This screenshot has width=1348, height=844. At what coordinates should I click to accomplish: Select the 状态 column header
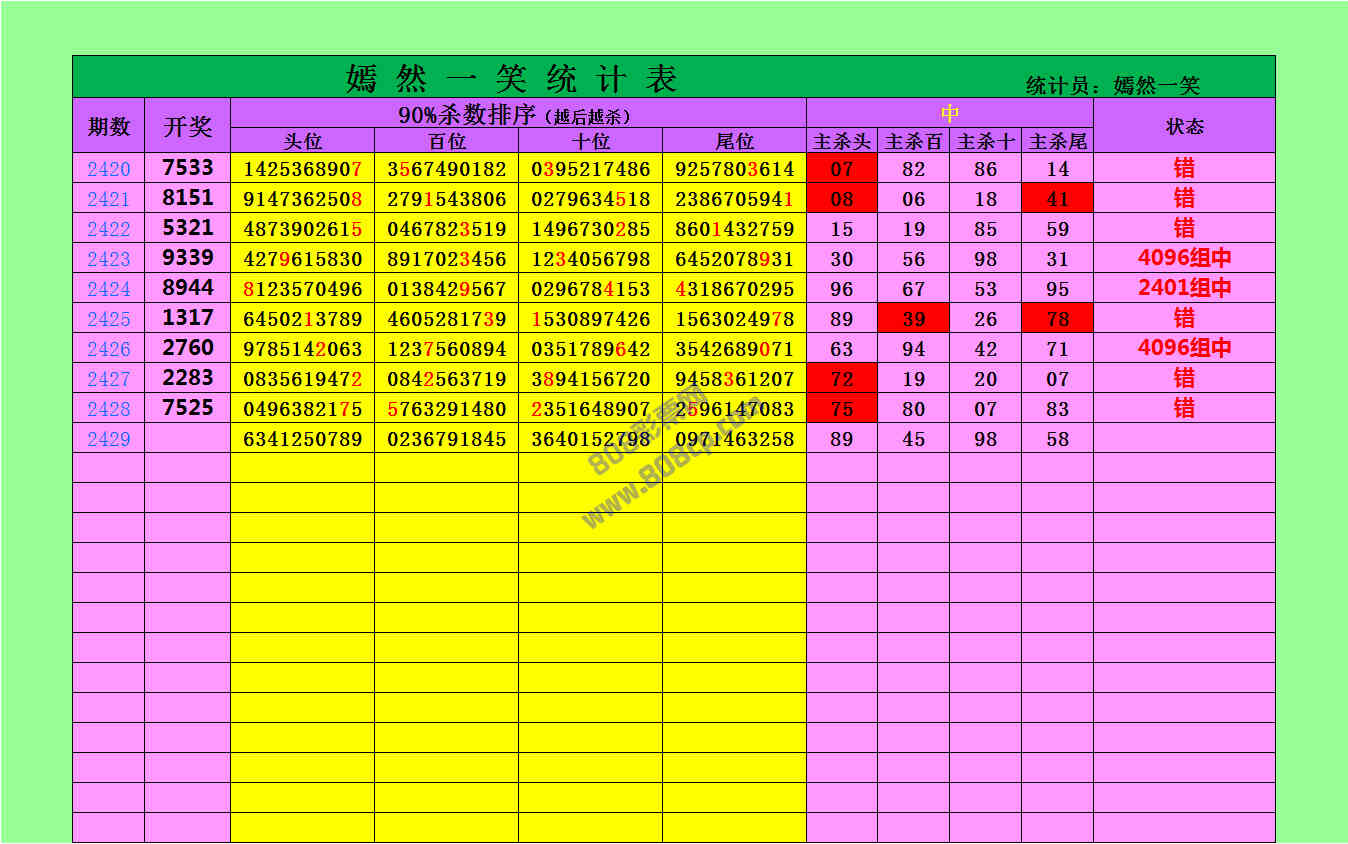(1184, 126)
